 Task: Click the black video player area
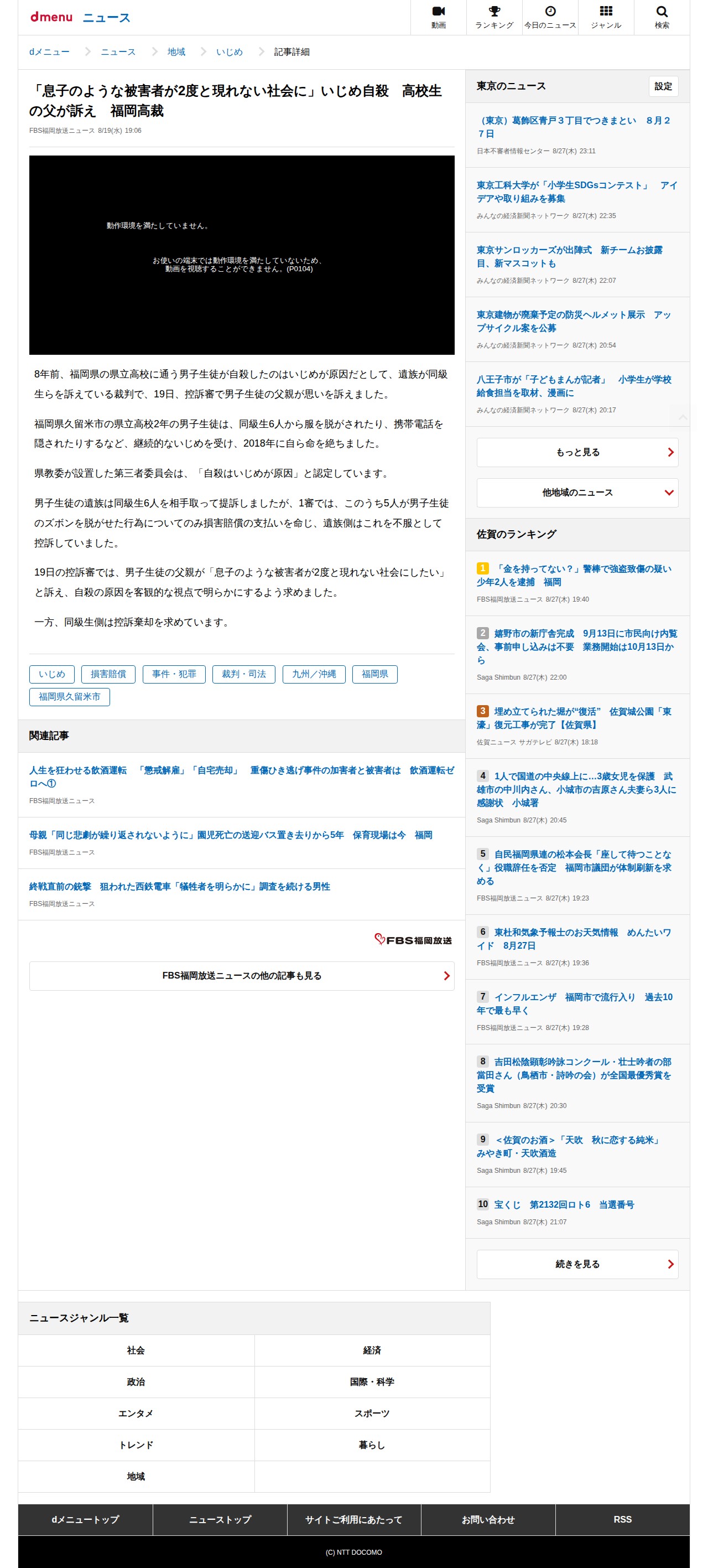coord(242,255)
